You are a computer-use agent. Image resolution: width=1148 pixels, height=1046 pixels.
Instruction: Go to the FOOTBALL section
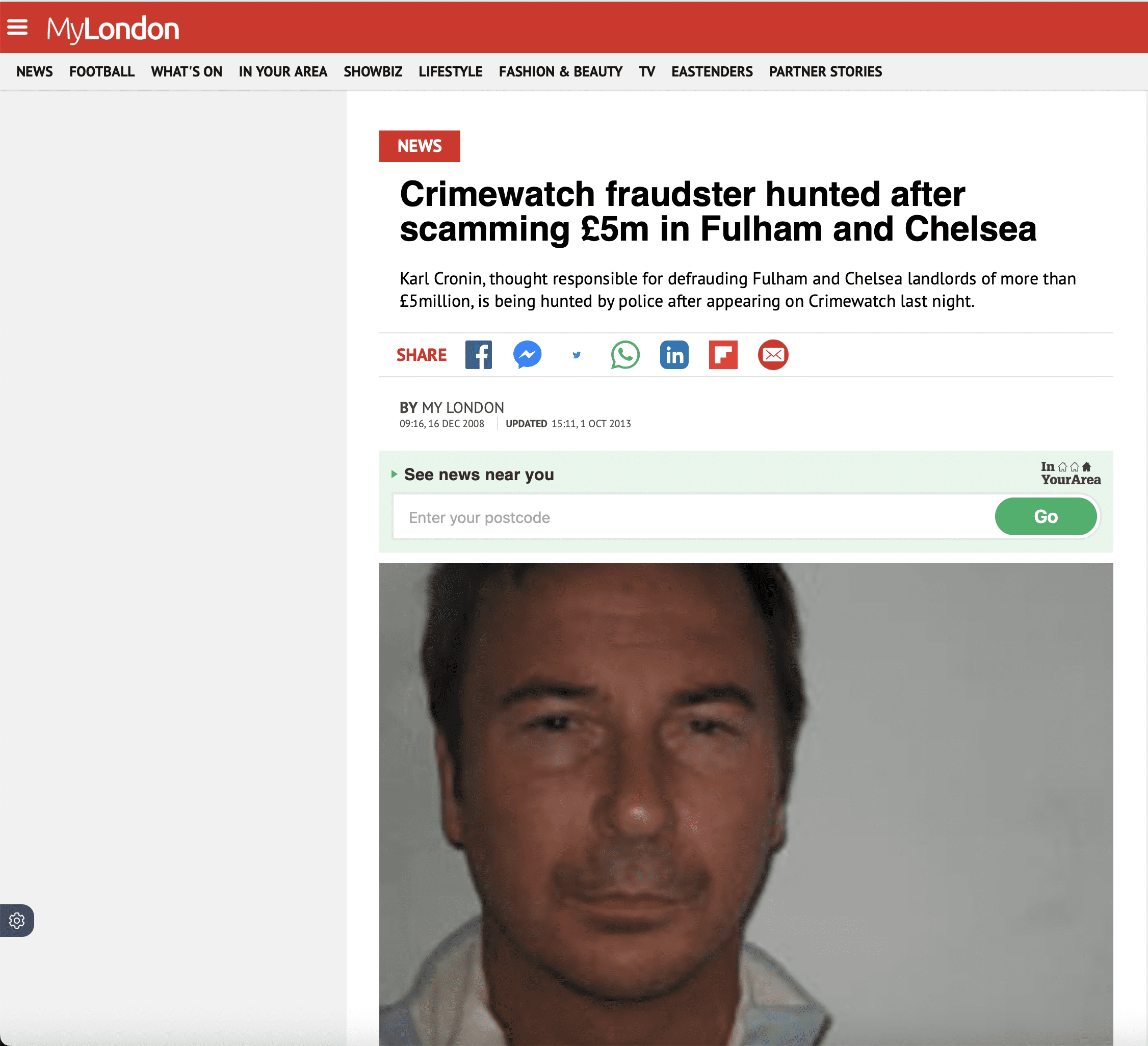pos(102,72)
